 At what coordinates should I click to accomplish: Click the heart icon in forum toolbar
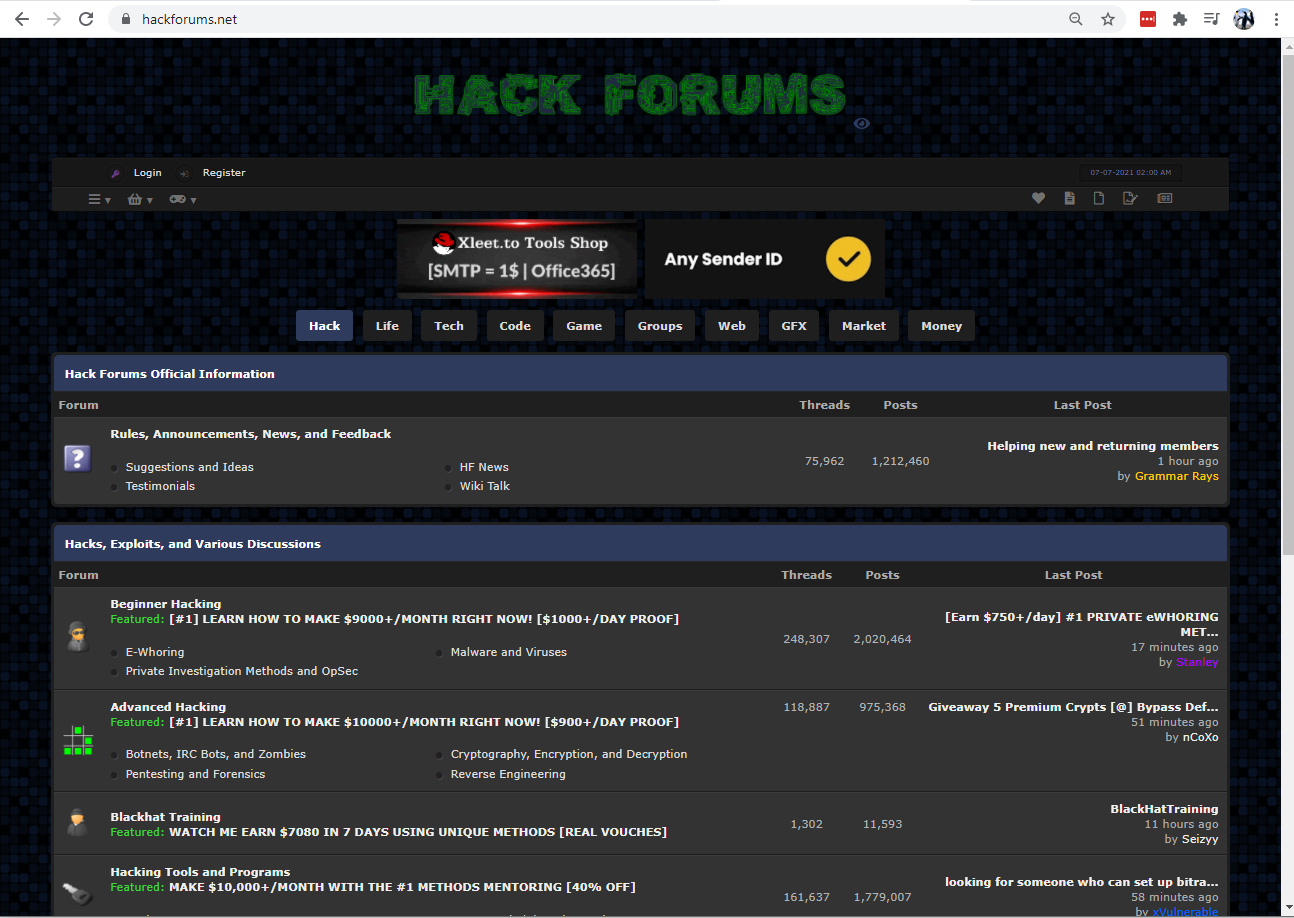click(1038, 199)
